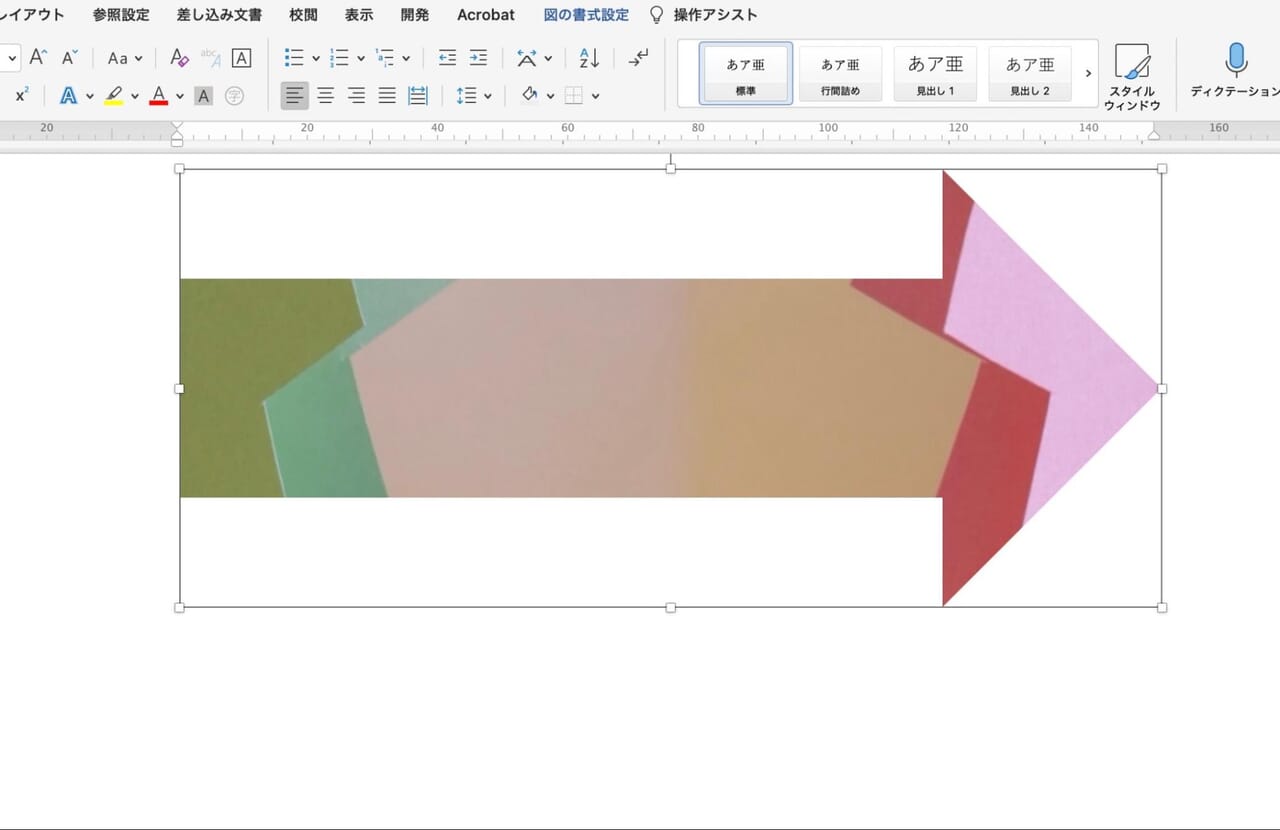The width and height of the screenshot is (1280, 830).
Task: Open the Style Window pane
Action: [x=1132, y=75]
